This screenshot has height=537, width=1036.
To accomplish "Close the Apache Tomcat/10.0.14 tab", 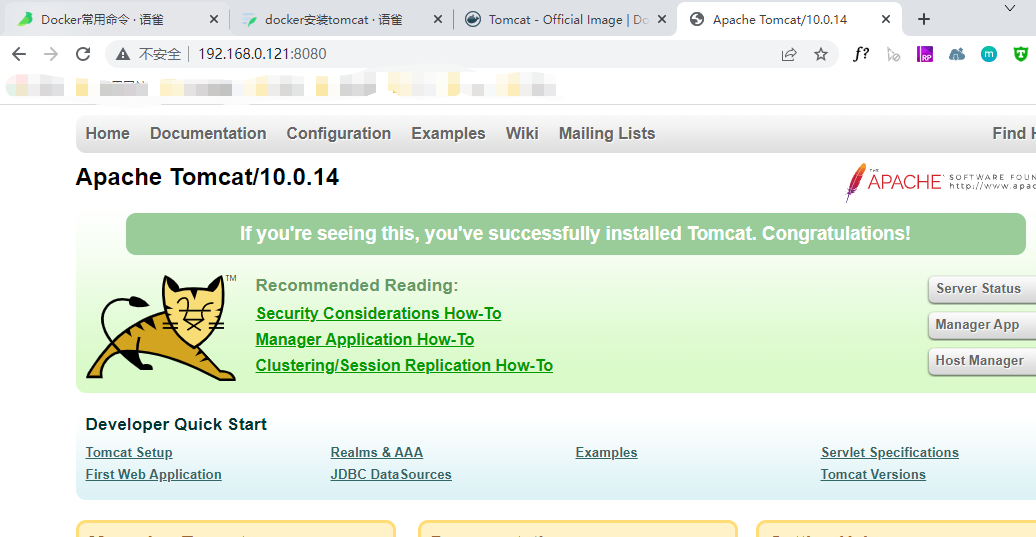I will [x=886, y=20].
